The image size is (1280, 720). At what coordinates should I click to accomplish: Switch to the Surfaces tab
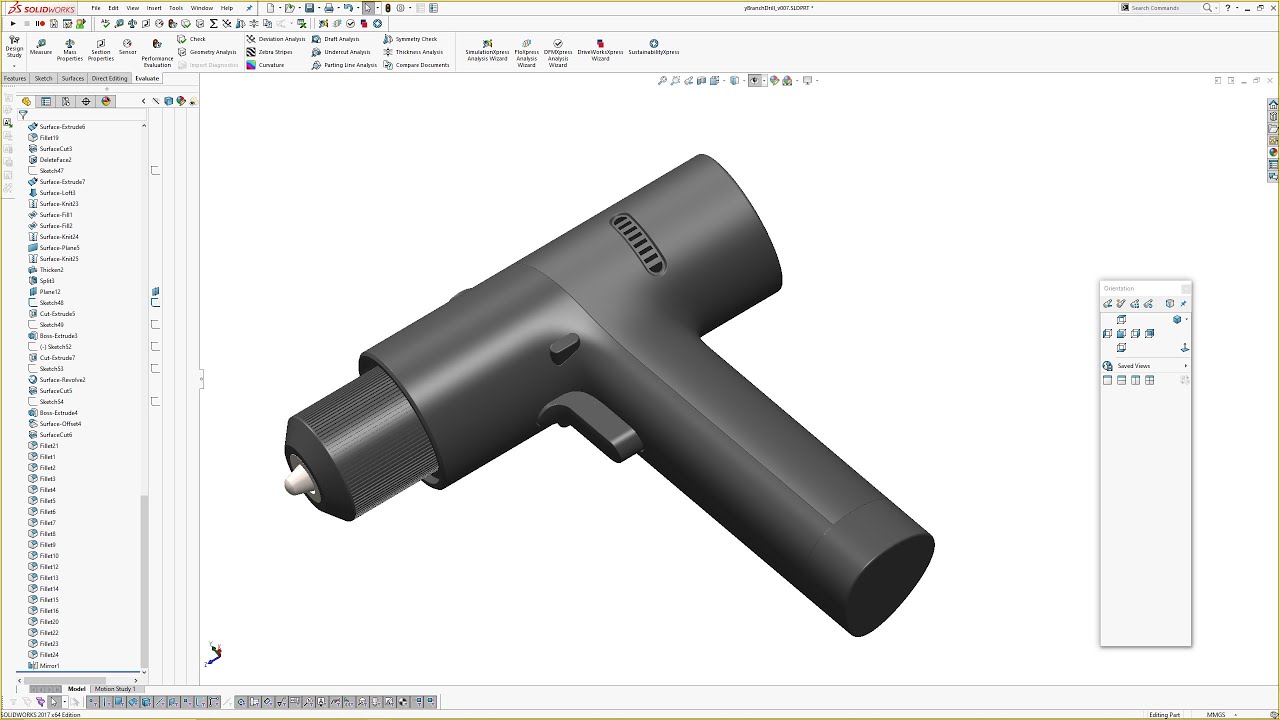click(x=73, y=78)
